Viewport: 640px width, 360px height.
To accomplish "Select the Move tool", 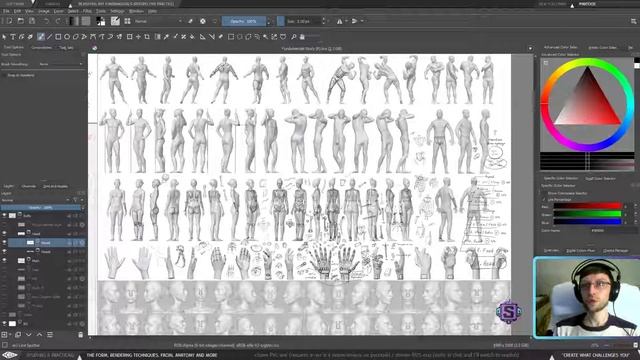I will click(x=138, y=37).
